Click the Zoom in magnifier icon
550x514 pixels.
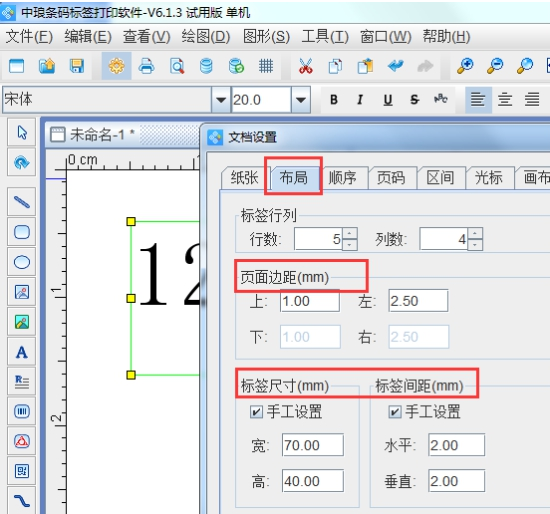tap(465, 66)
